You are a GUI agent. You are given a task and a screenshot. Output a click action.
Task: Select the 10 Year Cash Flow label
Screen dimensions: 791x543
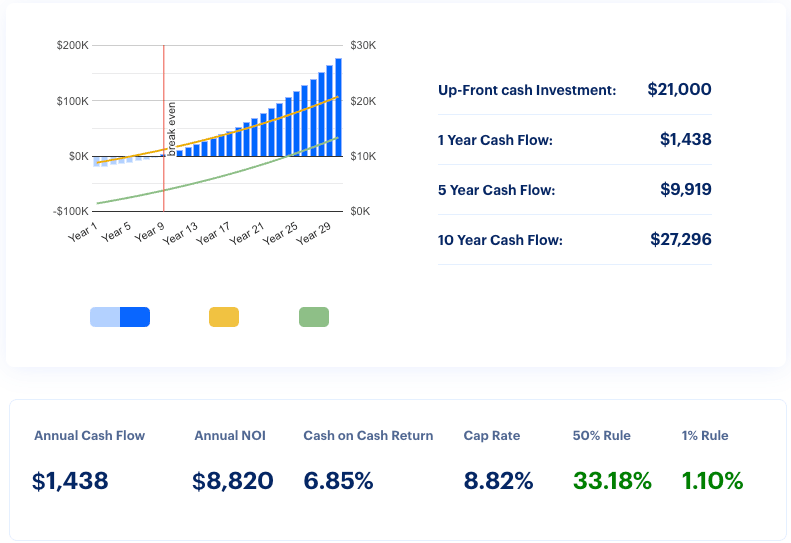[x=500, y=240]
